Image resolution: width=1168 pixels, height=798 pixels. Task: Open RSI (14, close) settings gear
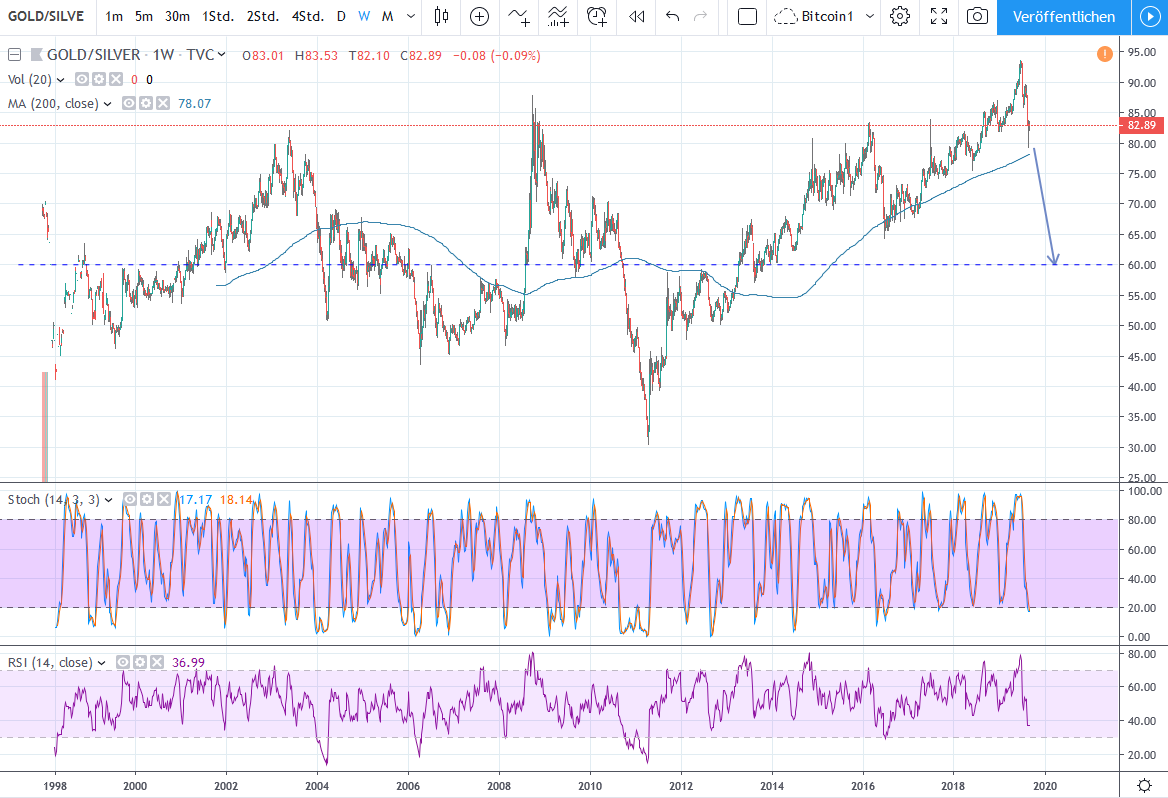tap(139, 662)
